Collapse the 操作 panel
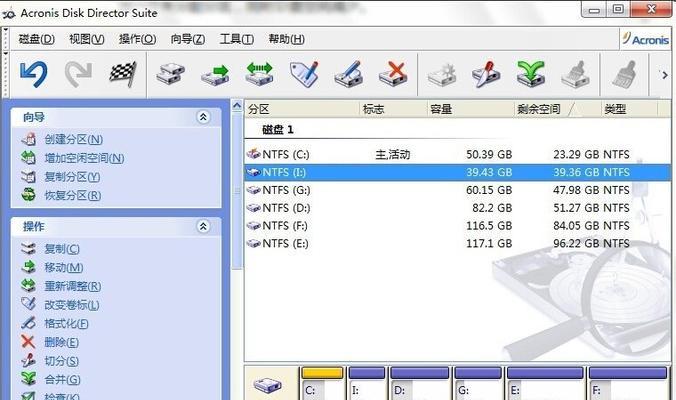The image size is (676, 400). click(x=203, y=226)
